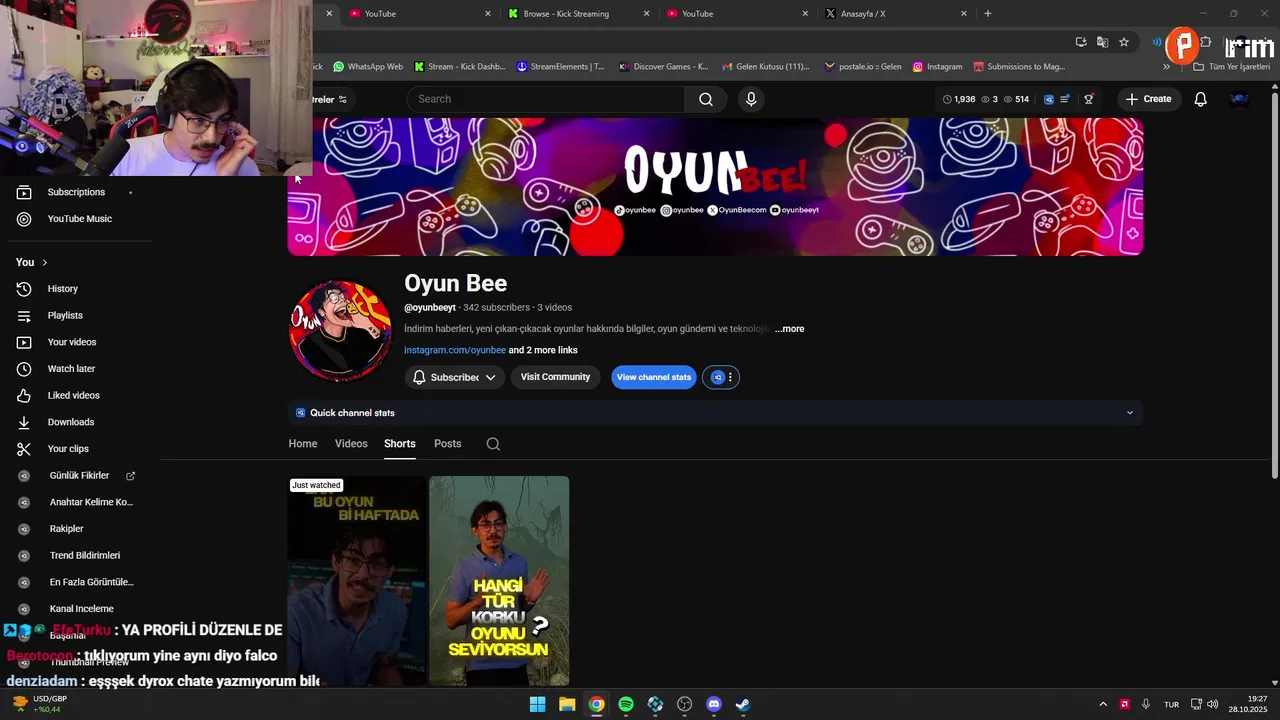Open the account avatar menu in YouTube header

1239,99
